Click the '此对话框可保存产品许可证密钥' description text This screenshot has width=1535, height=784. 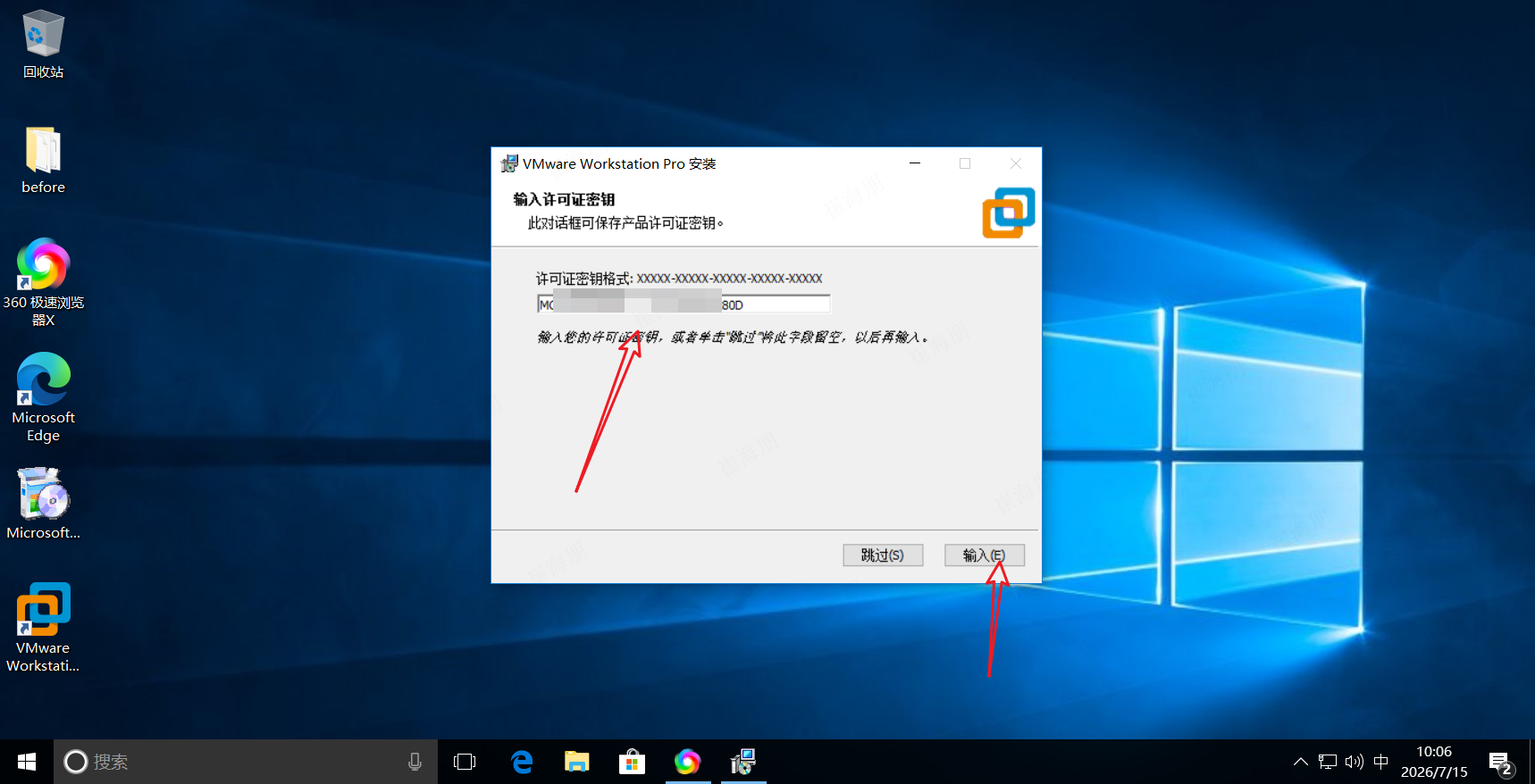625,223
